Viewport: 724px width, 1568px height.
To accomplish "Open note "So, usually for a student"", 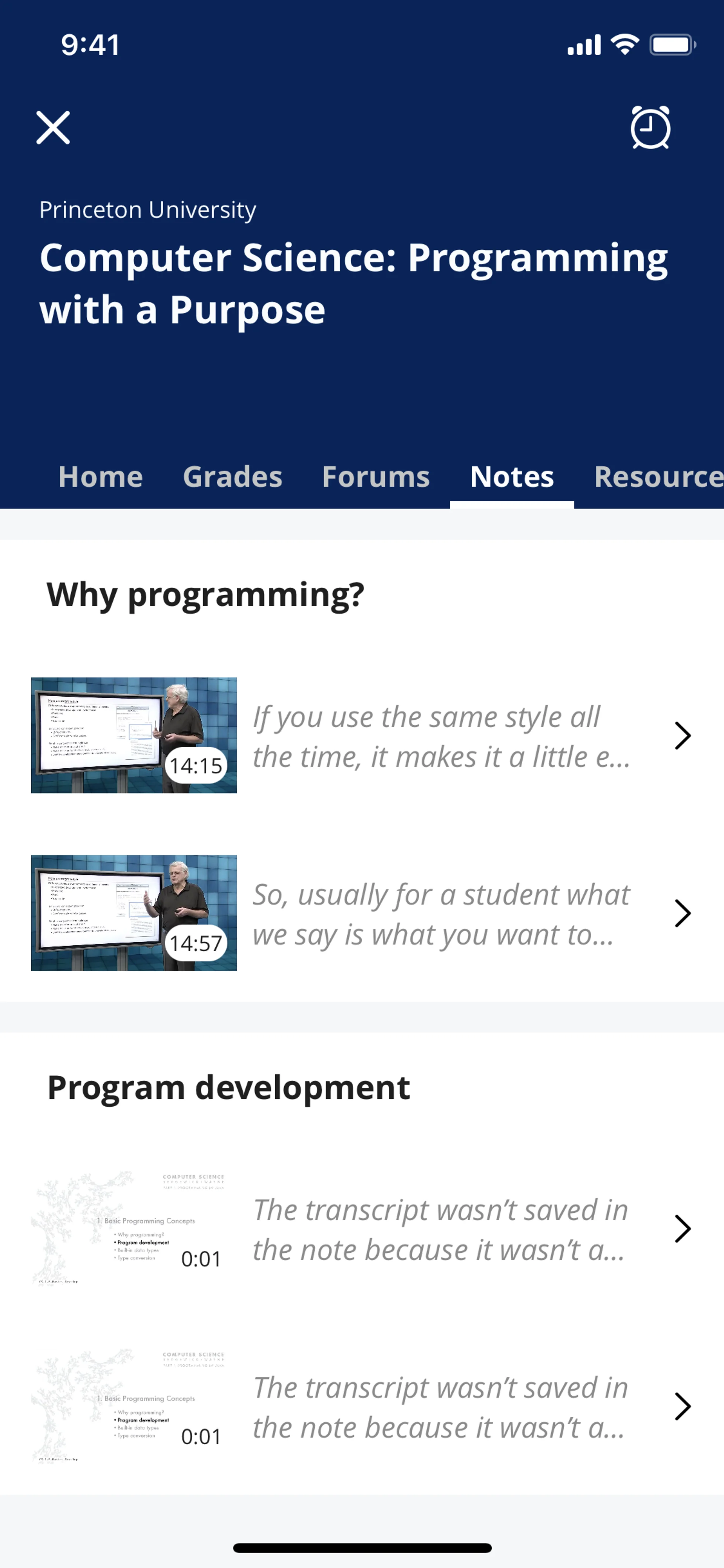I will [x=441, y=914].
